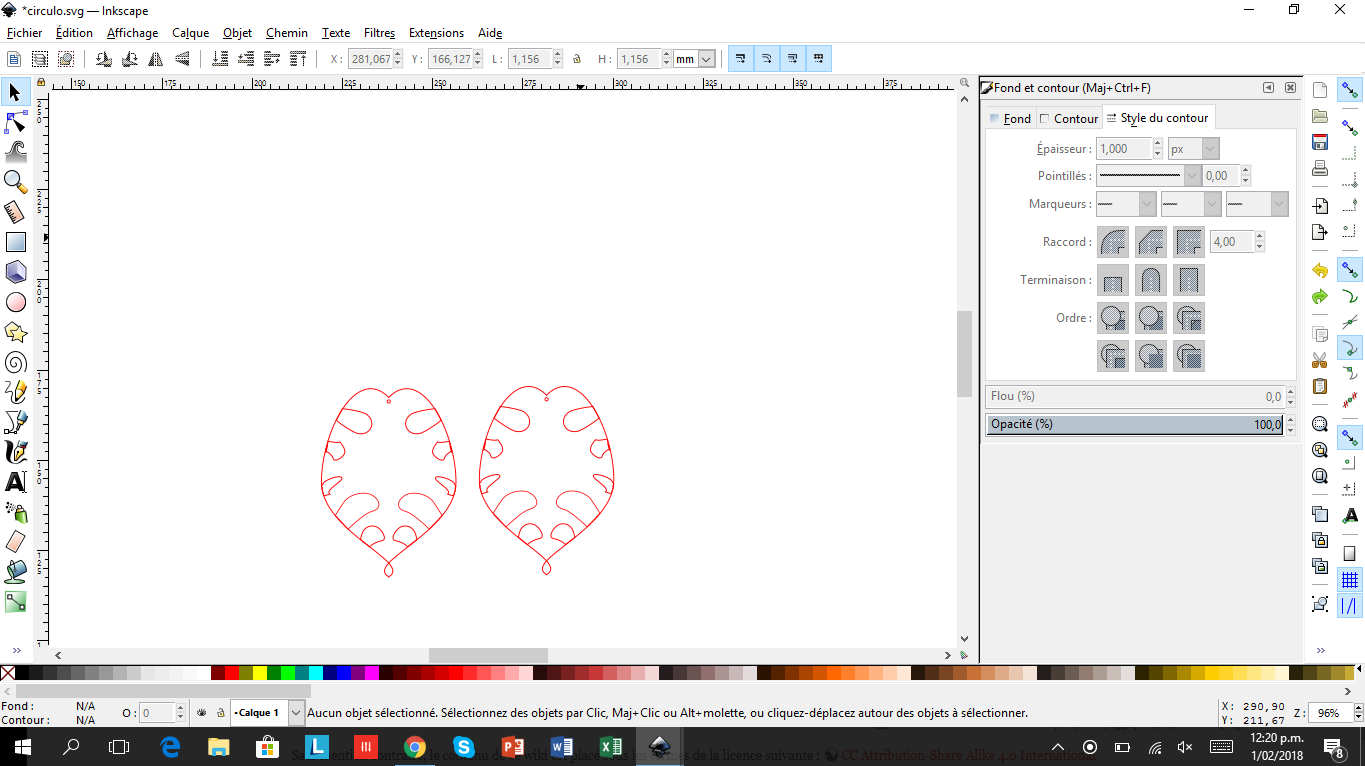Expand the Pointillés dash pattern dropdown

[x=1191, y=176]
